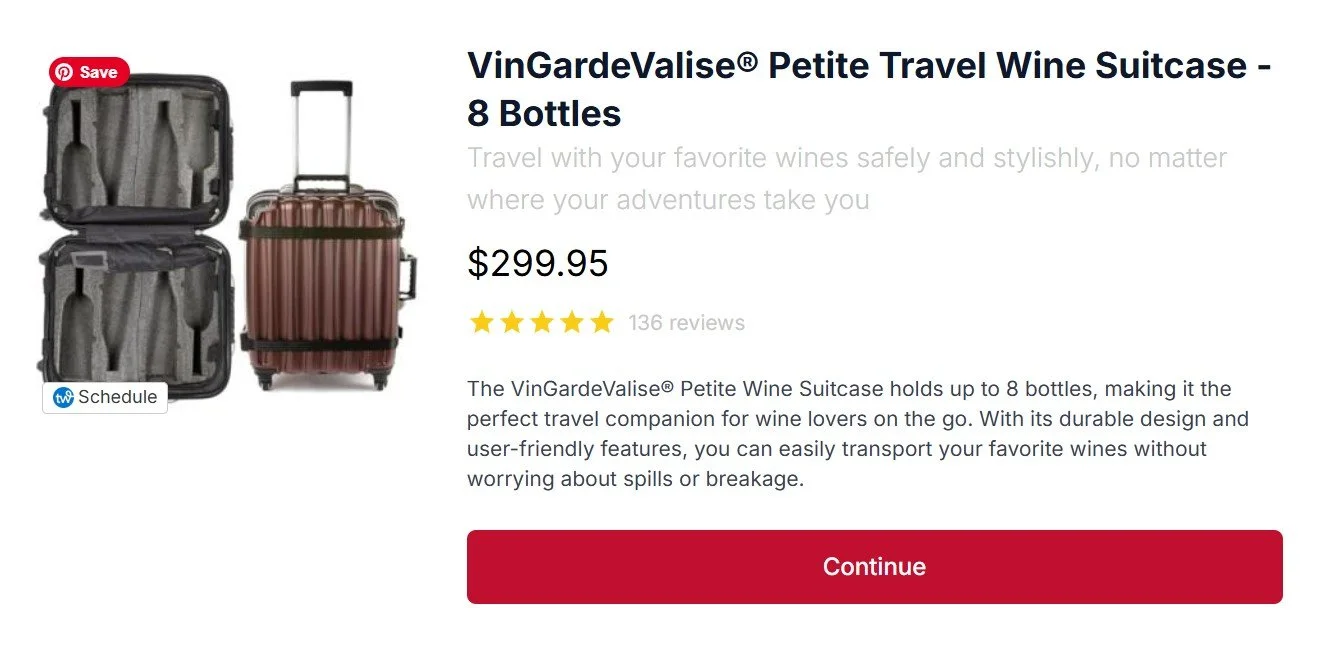
Task: Click the VinGardeValise product title
Action: 869,90
